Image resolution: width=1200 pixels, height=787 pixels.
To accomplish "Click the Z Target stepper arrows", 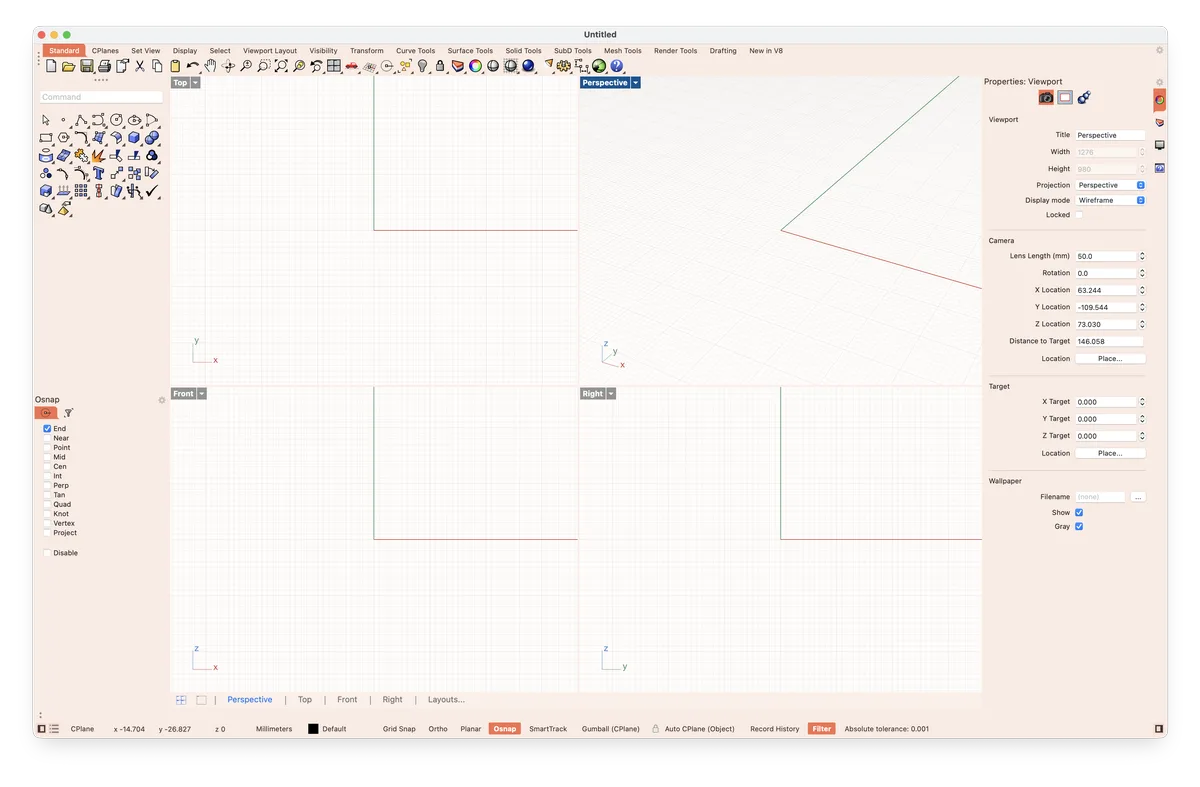I will point(1142,436).
